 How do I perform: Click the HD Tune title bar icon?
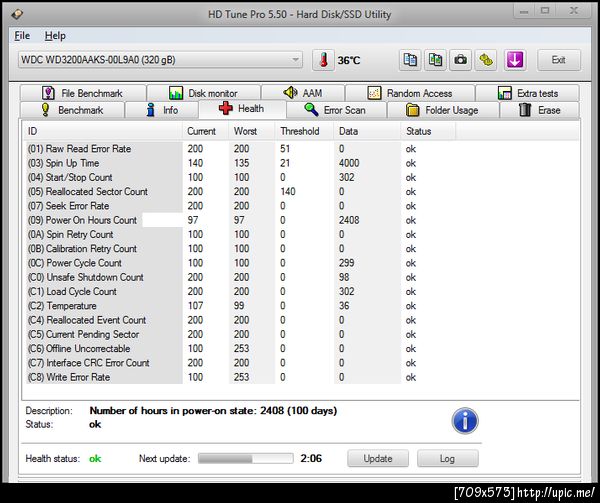[17, 15]
